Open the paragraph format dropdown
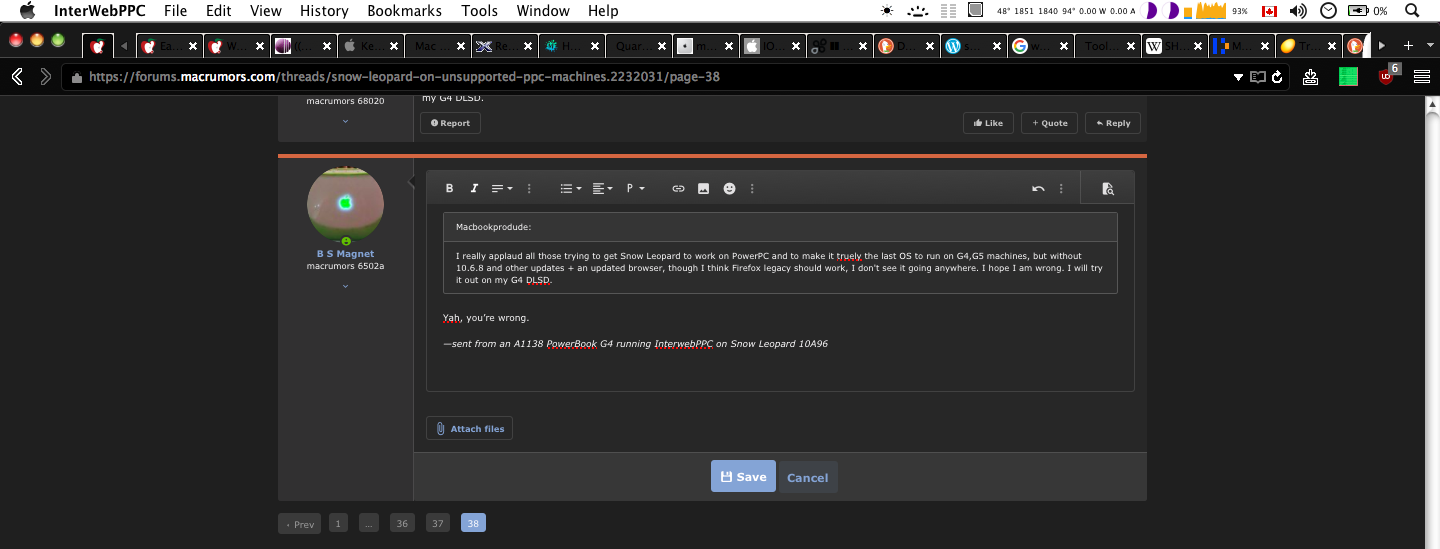Viewport: 1440px width, 549px height. 635,188
